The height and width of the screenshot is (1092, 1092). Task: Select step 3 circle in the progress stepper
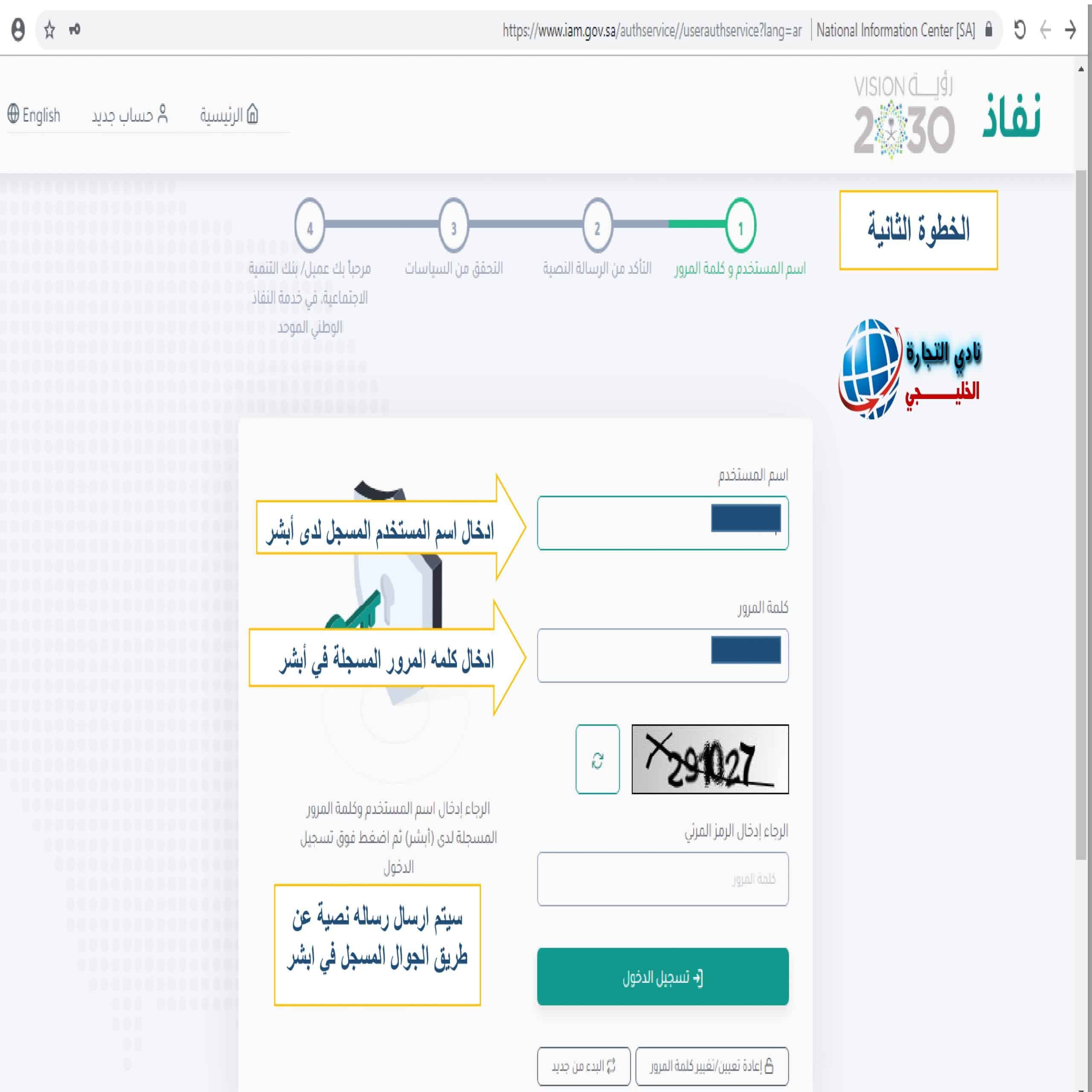[453, 226]
